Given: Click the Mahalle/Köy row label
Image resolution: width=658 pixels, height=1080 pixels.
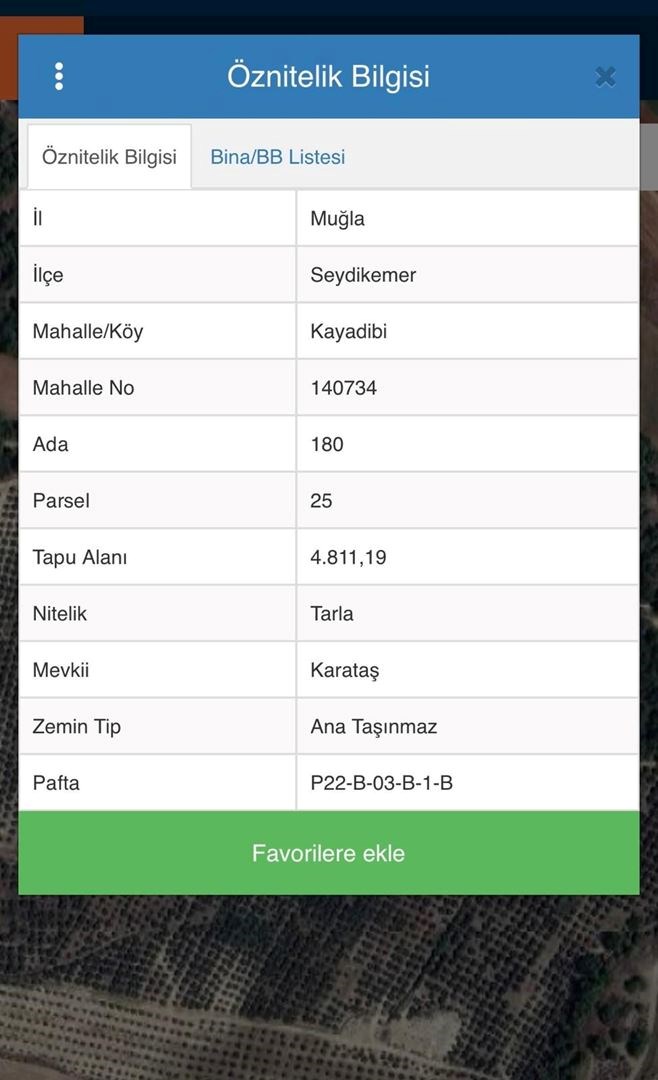Looking at the screenshot, I should (88, 331).
